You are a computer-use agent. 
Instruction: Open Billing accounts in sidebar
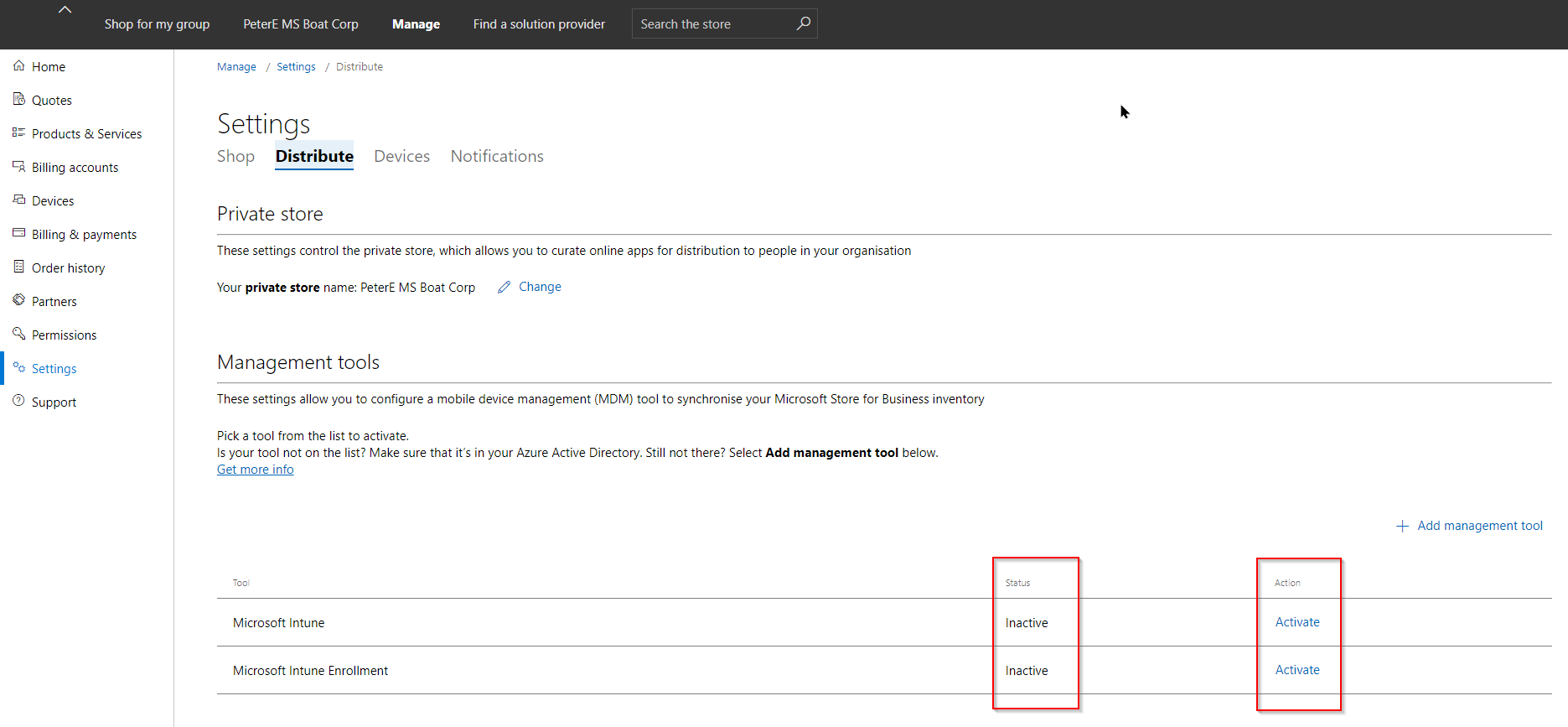(75, 168)
